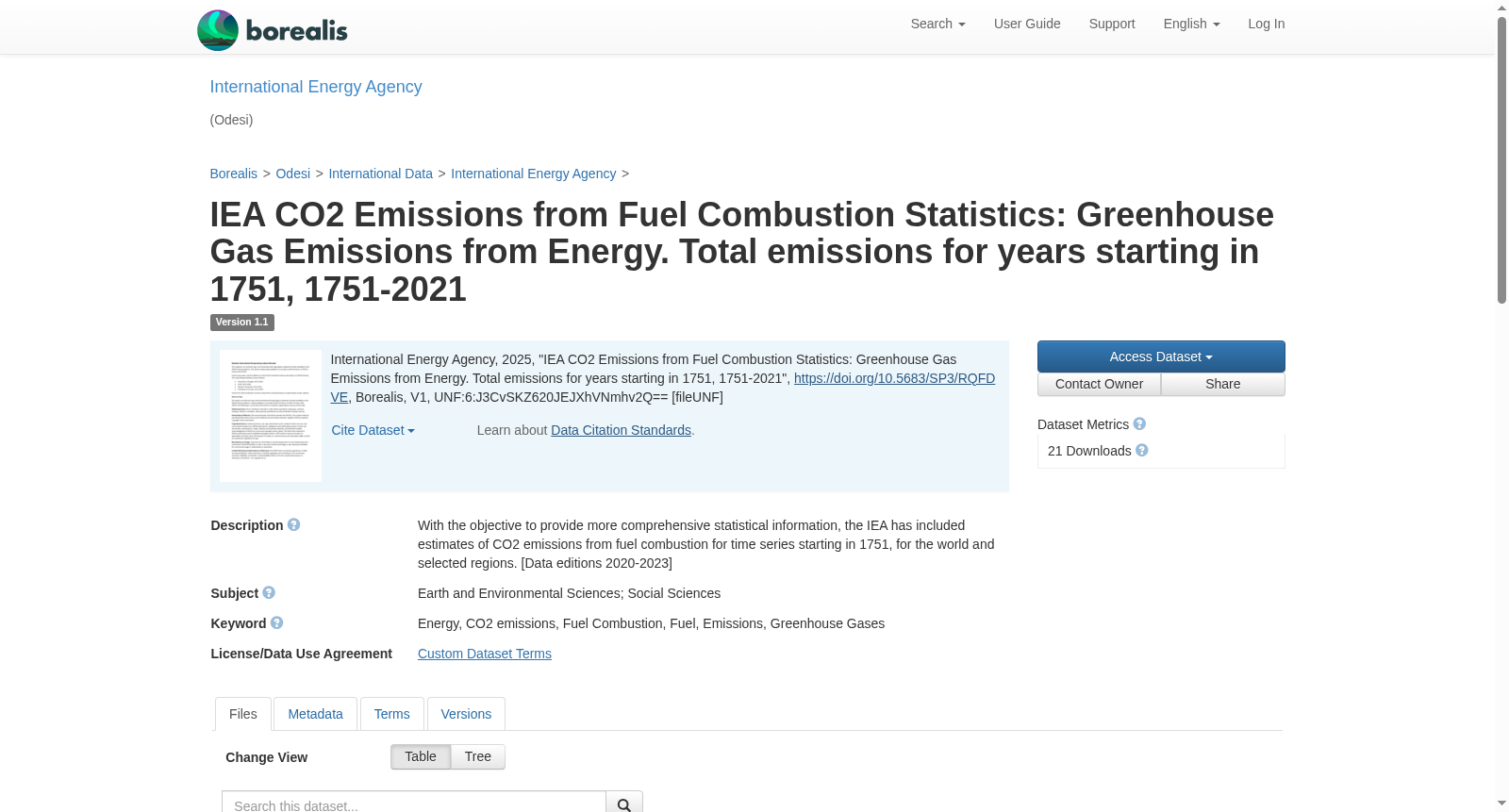Open the User Guide menu item
The image size is (1509, 812).
[1027, 24]
